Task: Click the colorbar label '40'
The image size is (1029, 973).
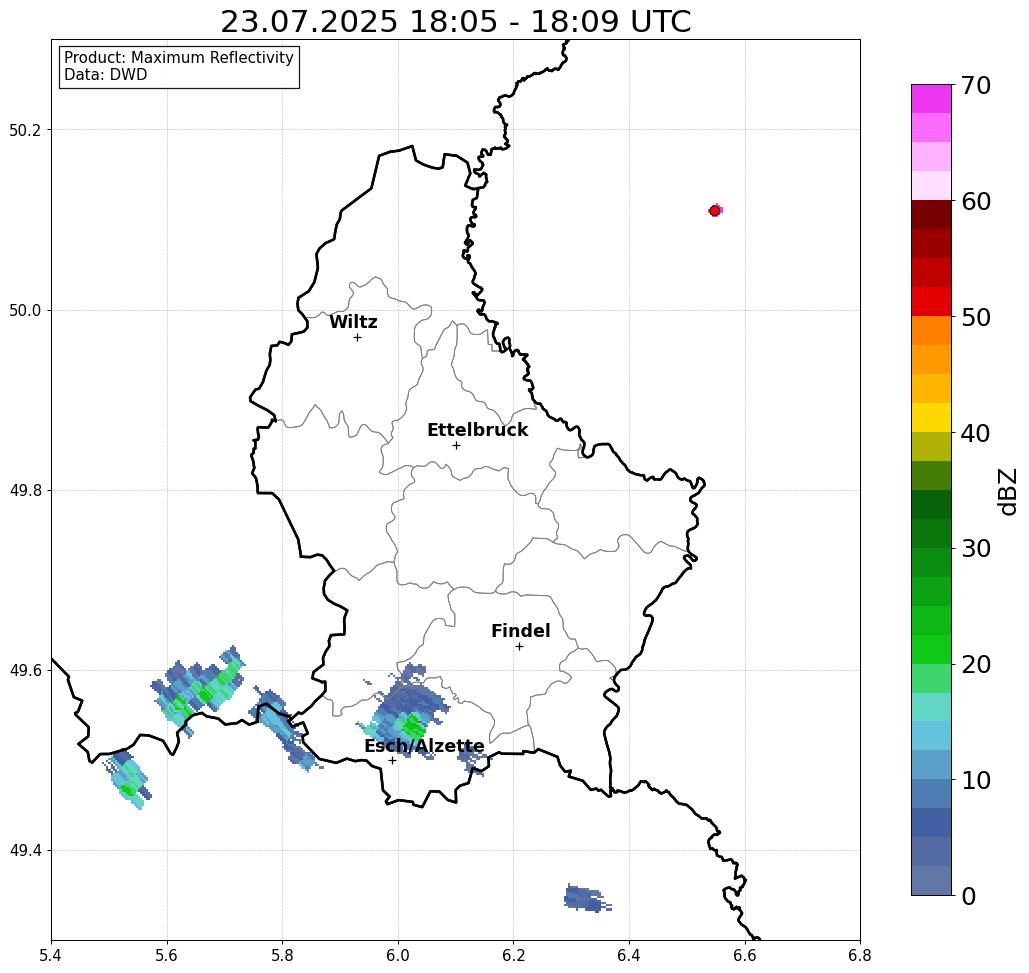Action: pos(976,433)
